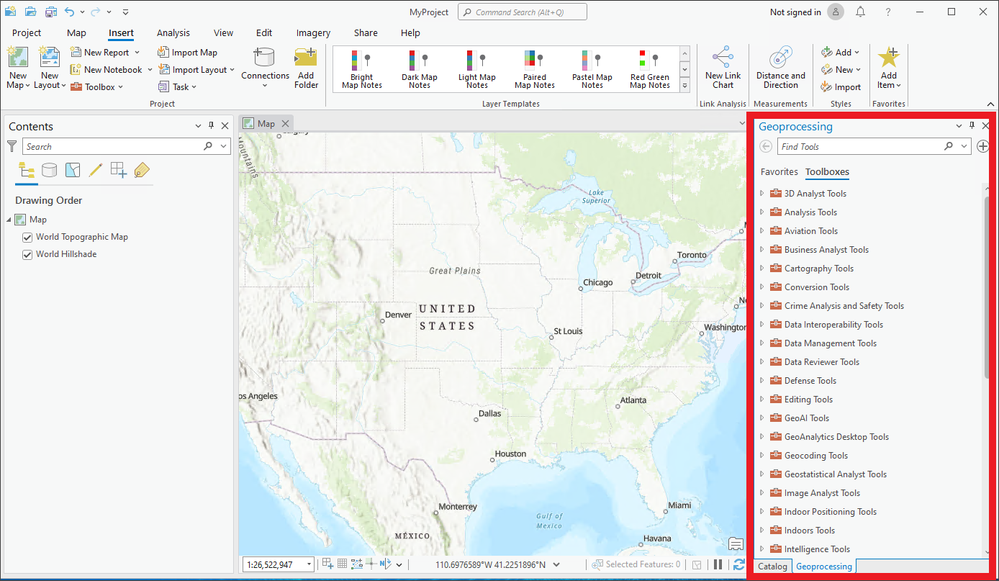
Task: Toggle World Hillshade layer visibility
Action: point(27,254)
